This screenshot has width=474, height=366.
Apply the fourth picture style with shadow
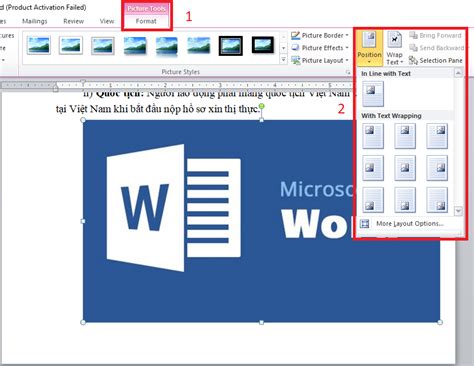pos(135,45)
